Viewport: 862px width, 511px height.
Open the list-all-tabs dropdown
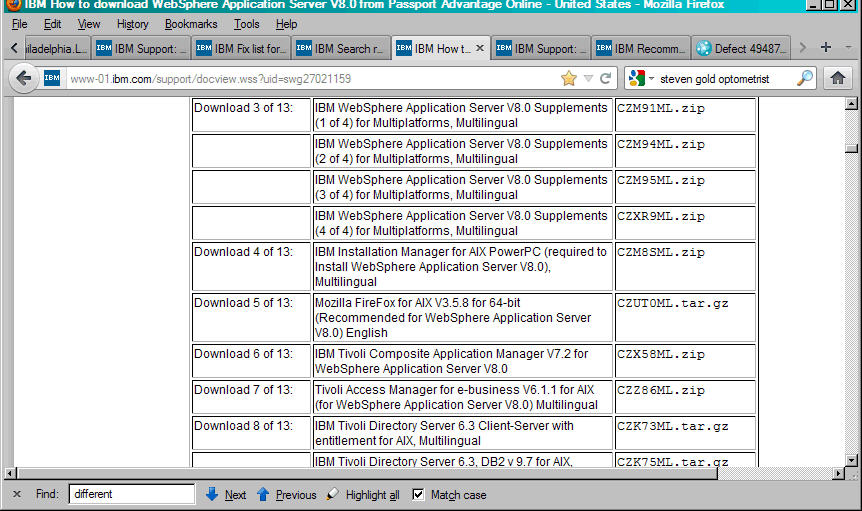point(848,47)
